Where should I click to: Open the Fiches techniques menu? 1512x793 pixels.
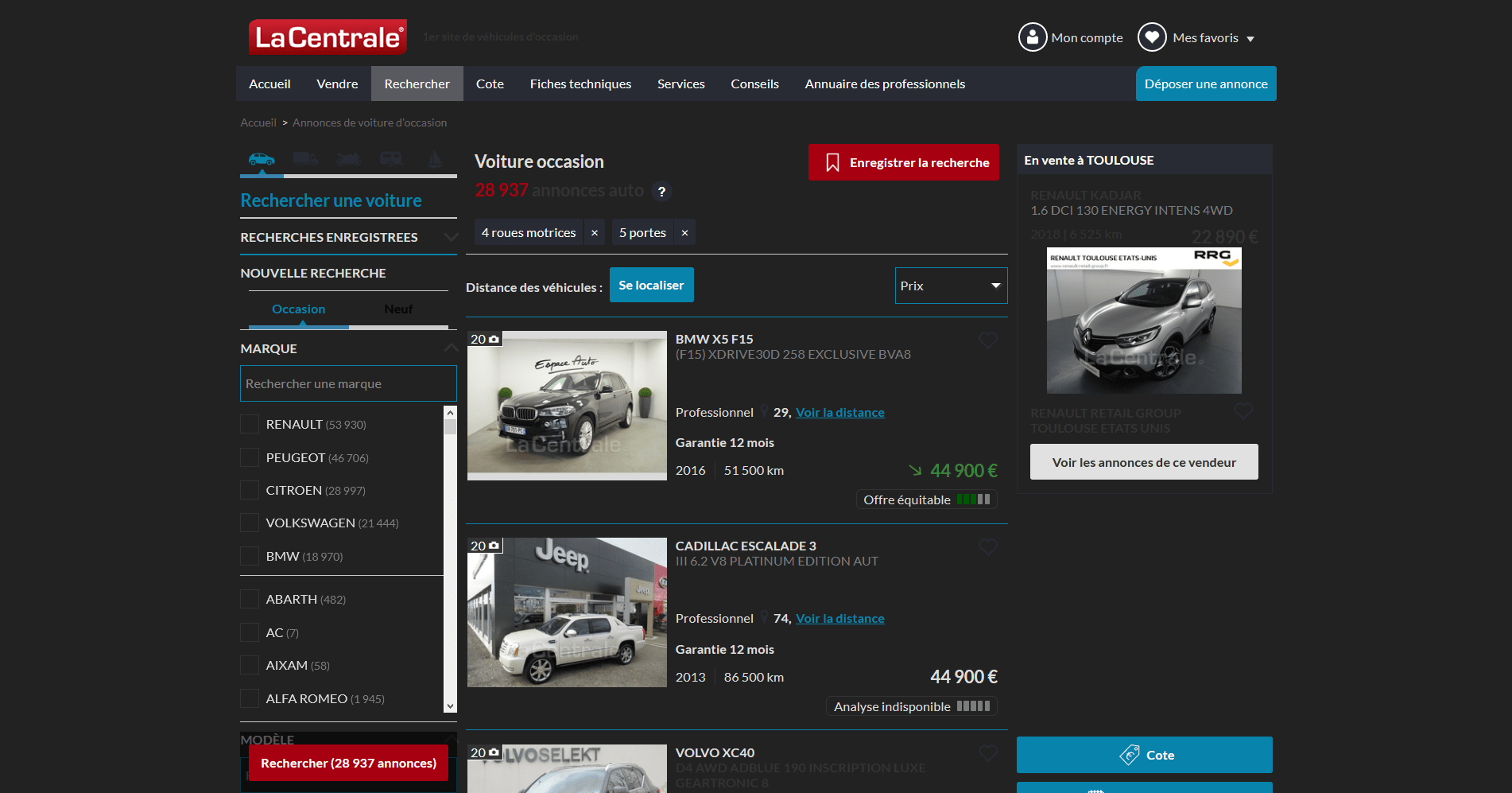(x=580, y=84)
